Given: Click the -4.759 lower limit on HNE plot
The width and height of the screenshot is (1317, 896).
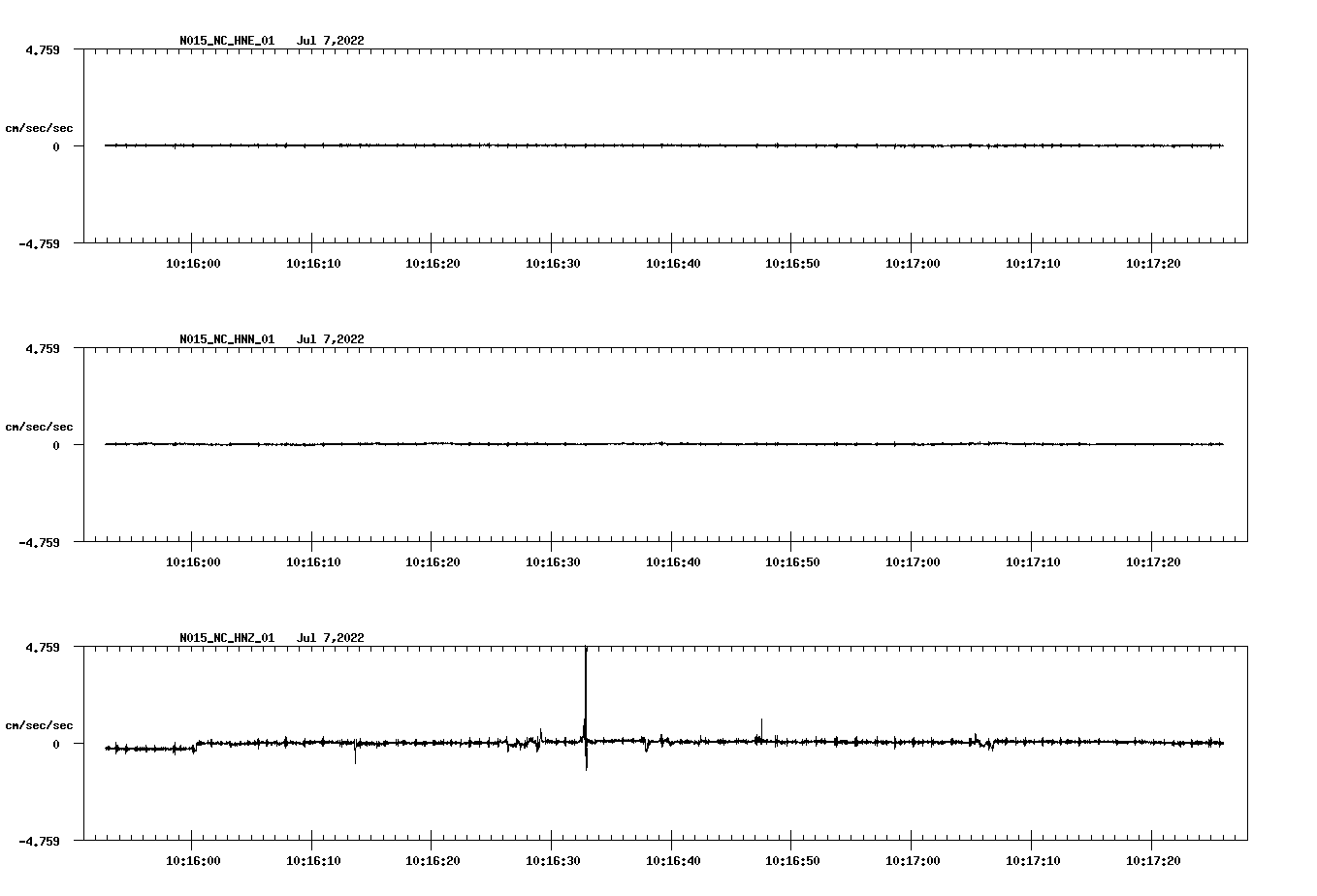Looking at the screenshot, I should (x=40, y=243).
